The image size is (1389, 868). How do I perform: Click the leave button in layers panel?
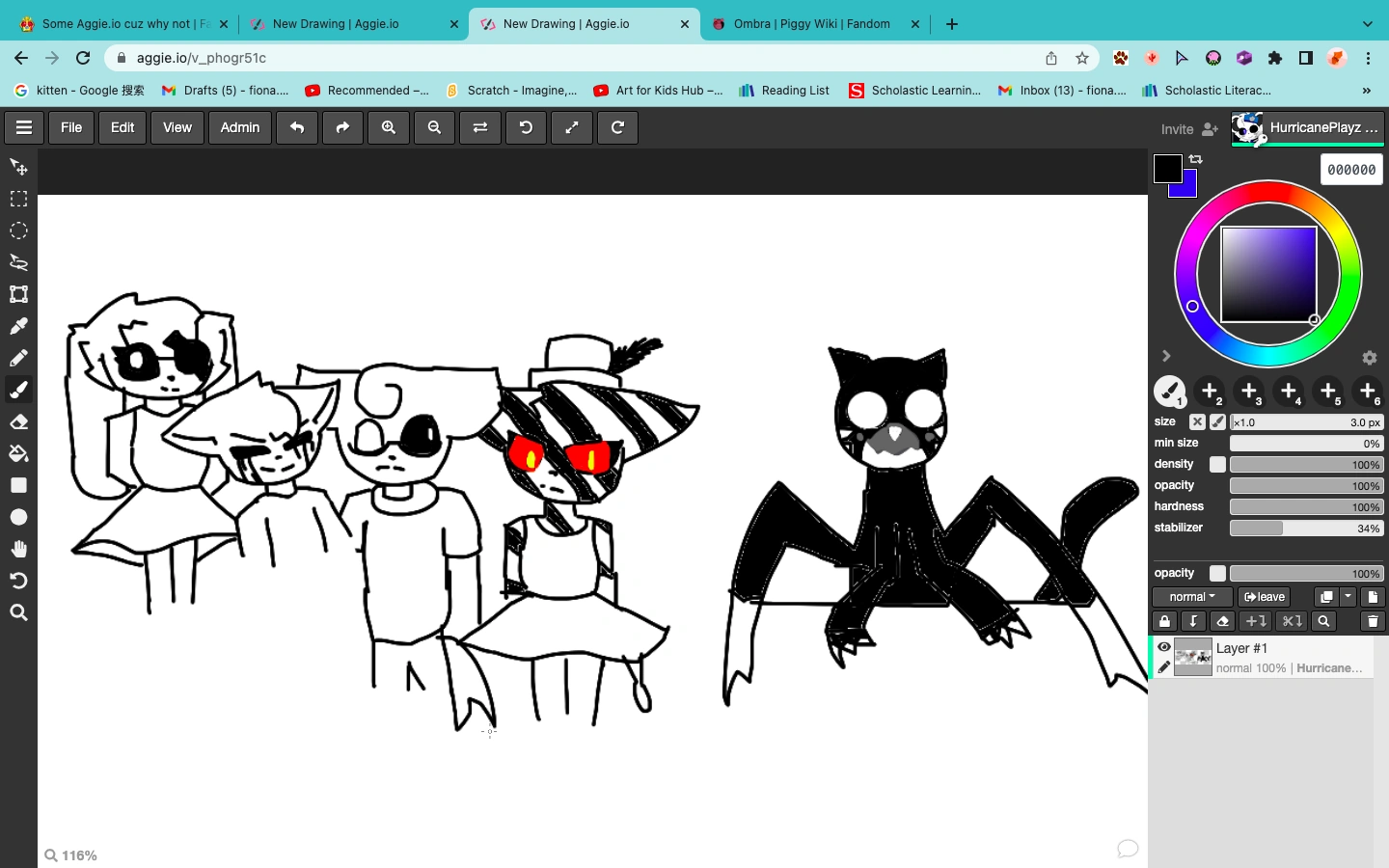tap(1264, 596)
